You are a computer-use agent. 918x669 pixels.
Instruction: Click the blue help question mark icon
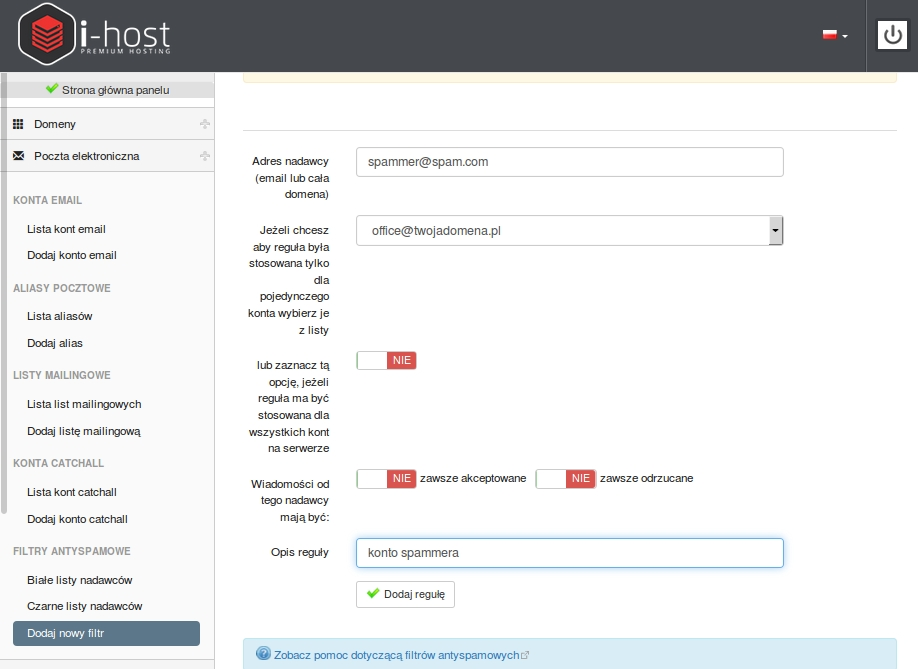point(263,654)
